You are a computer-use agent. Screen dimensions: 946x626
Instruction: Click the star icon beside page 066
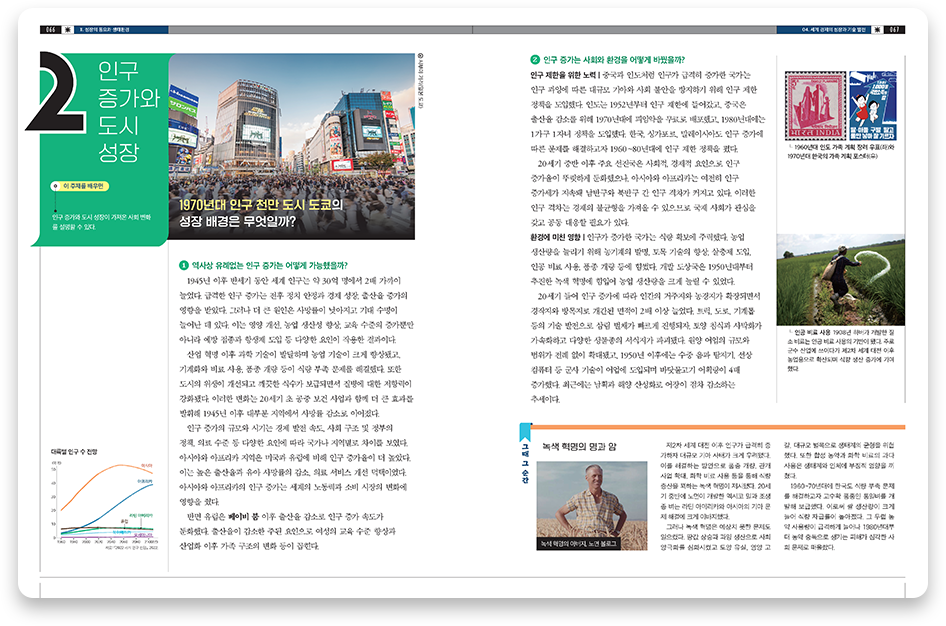pos(68,30)
